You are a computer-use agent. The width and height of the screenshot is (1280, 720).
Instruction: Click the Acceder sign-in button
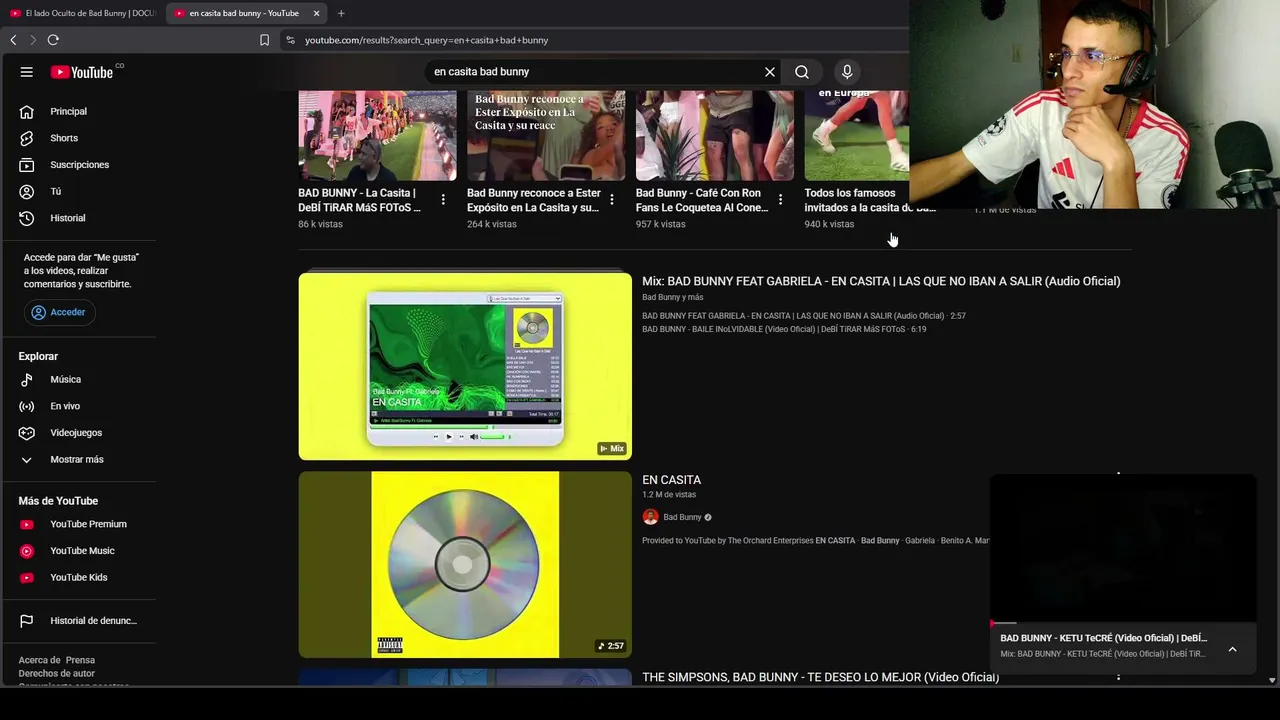(x=58, y=312)
